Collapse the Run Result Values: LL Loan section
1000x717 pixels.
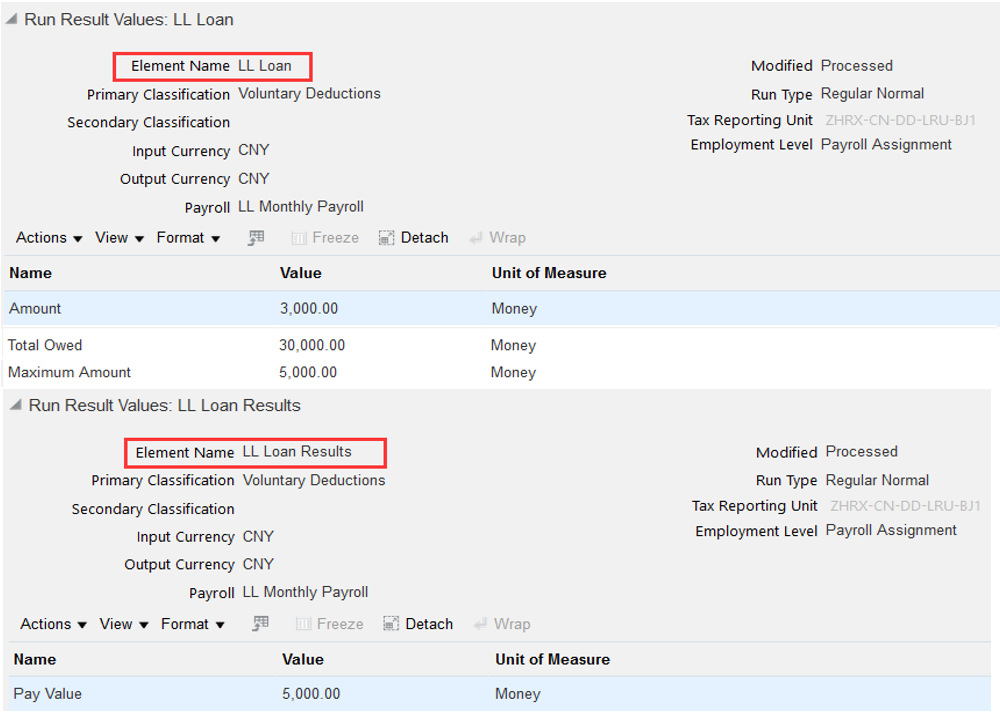pyautogui.click(x=11, y=20)
